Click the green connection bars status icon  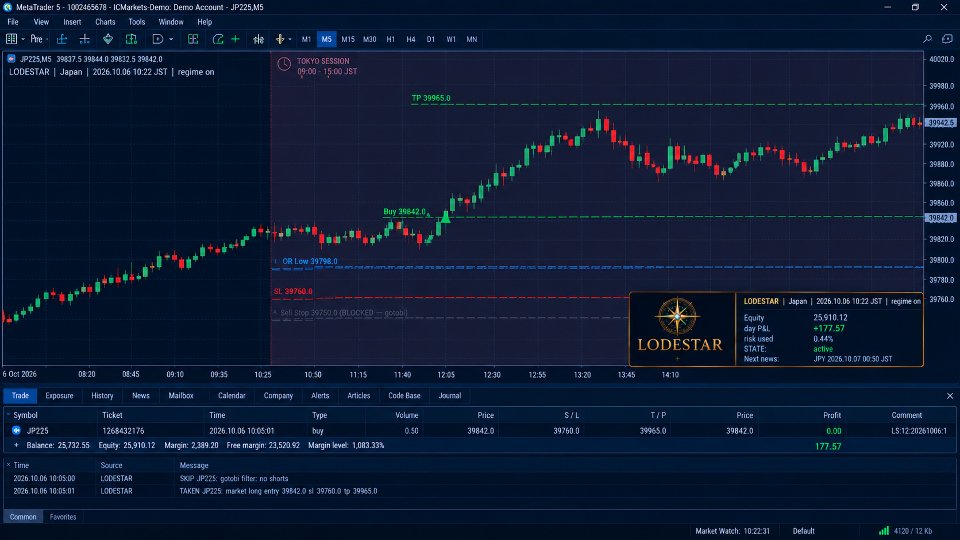883,531
